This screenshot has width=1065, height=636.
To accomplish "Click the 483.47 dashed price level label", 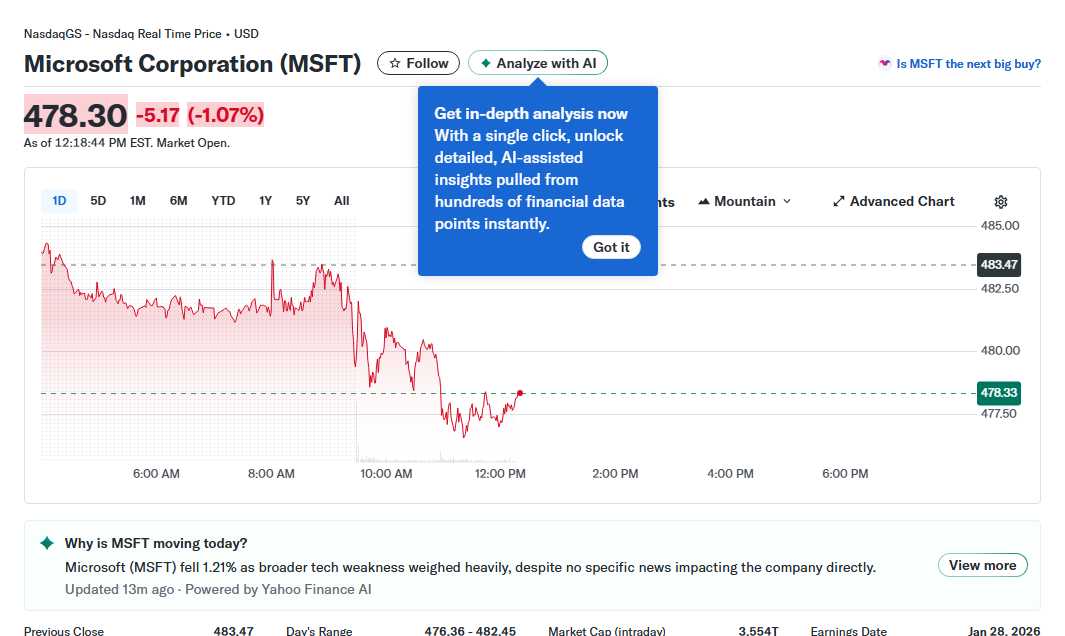I will click(998, 265).
